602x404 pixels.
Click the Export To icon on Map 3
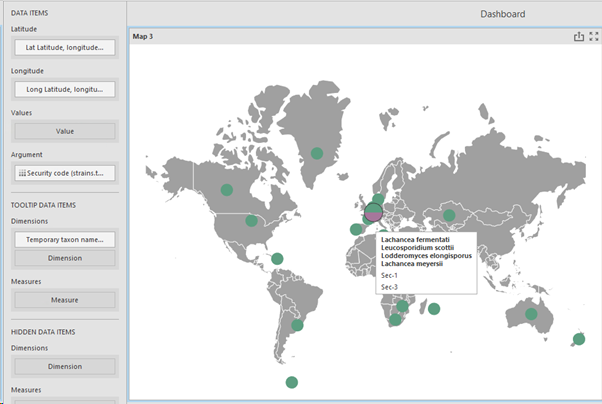[578, 37]
